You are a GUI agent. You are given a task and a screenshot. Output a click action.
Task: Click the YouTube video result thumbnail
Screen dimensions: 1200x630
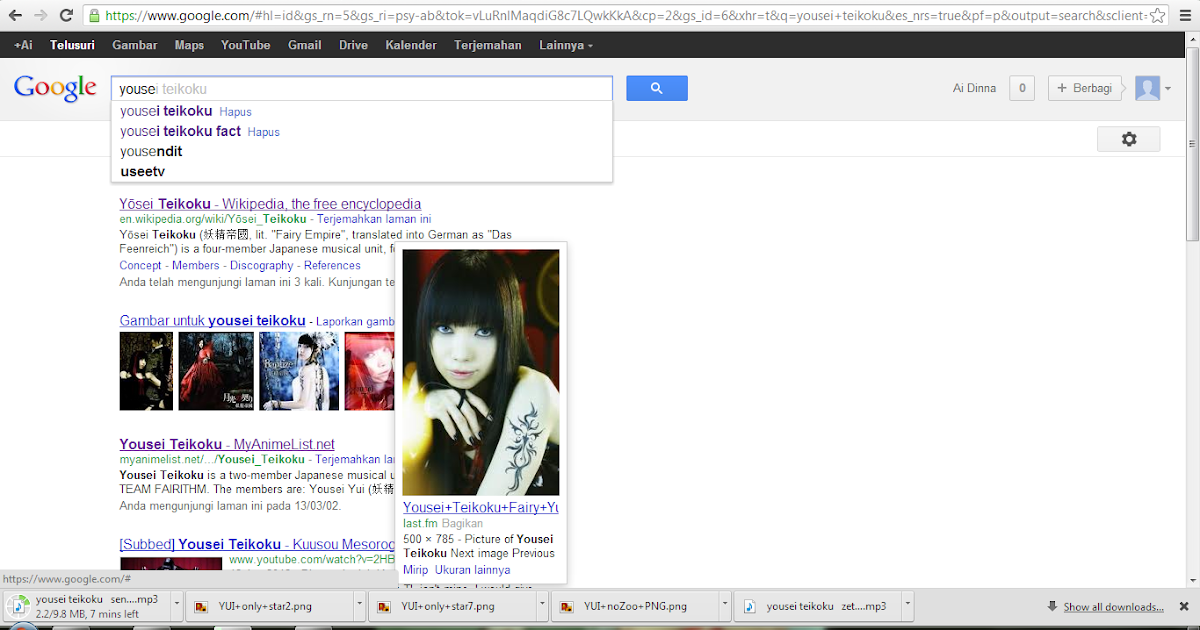coord(171,563)
